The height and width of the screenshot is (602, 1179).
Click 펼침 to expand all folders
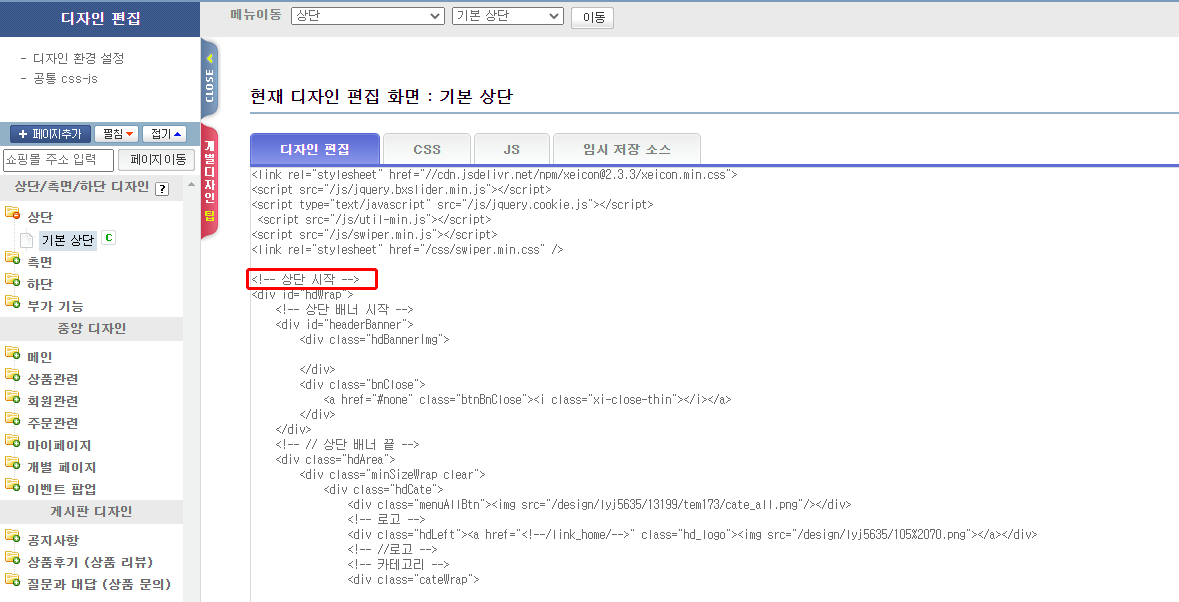click(117, 134)
